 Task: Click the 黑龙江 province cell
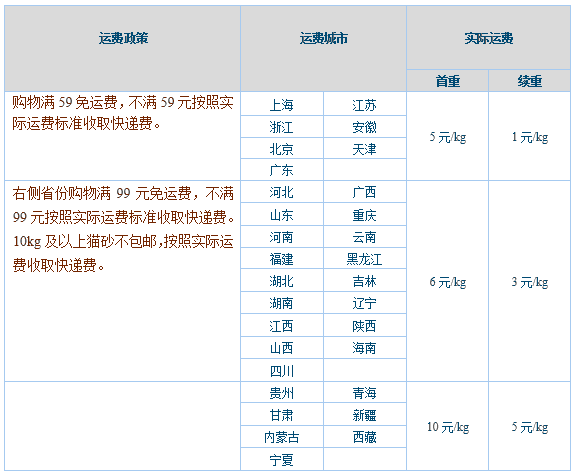364,259
